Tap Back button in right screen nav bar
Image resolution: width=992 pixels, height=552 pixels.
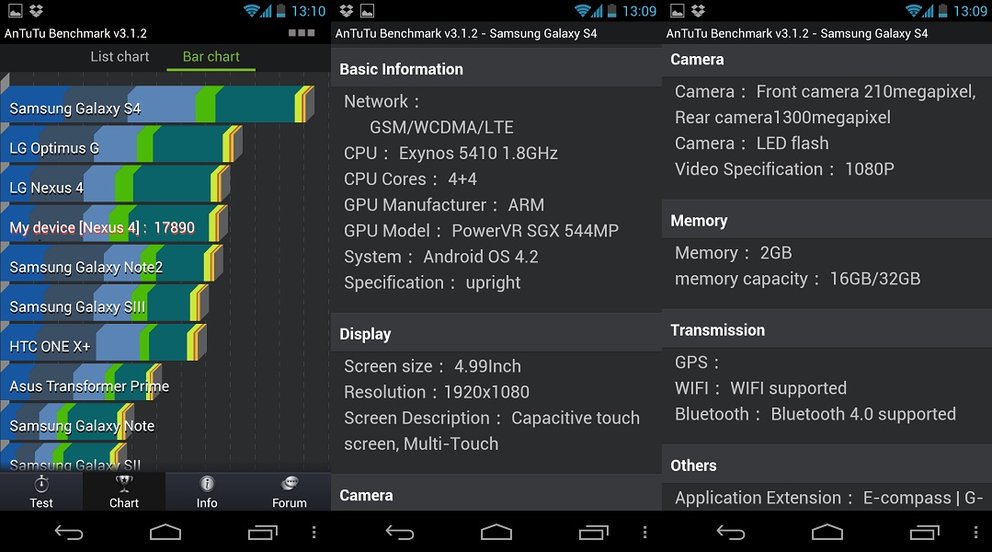(731, 533)
